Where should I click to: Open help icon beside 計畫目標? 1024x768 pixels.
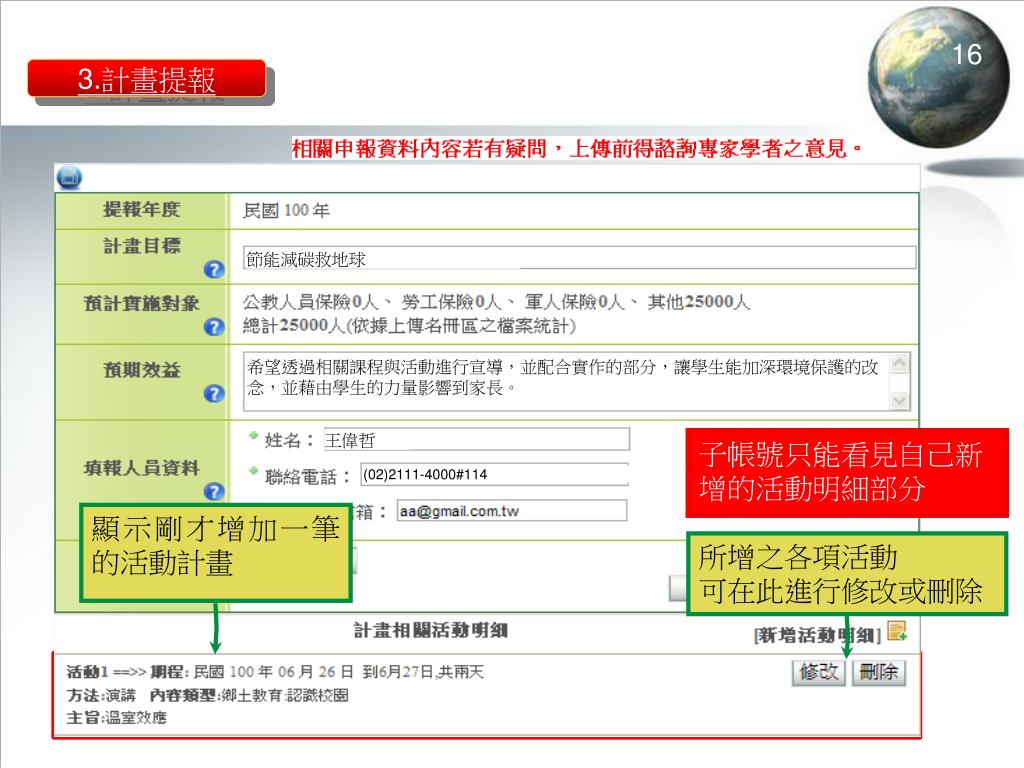coord(214,269)
